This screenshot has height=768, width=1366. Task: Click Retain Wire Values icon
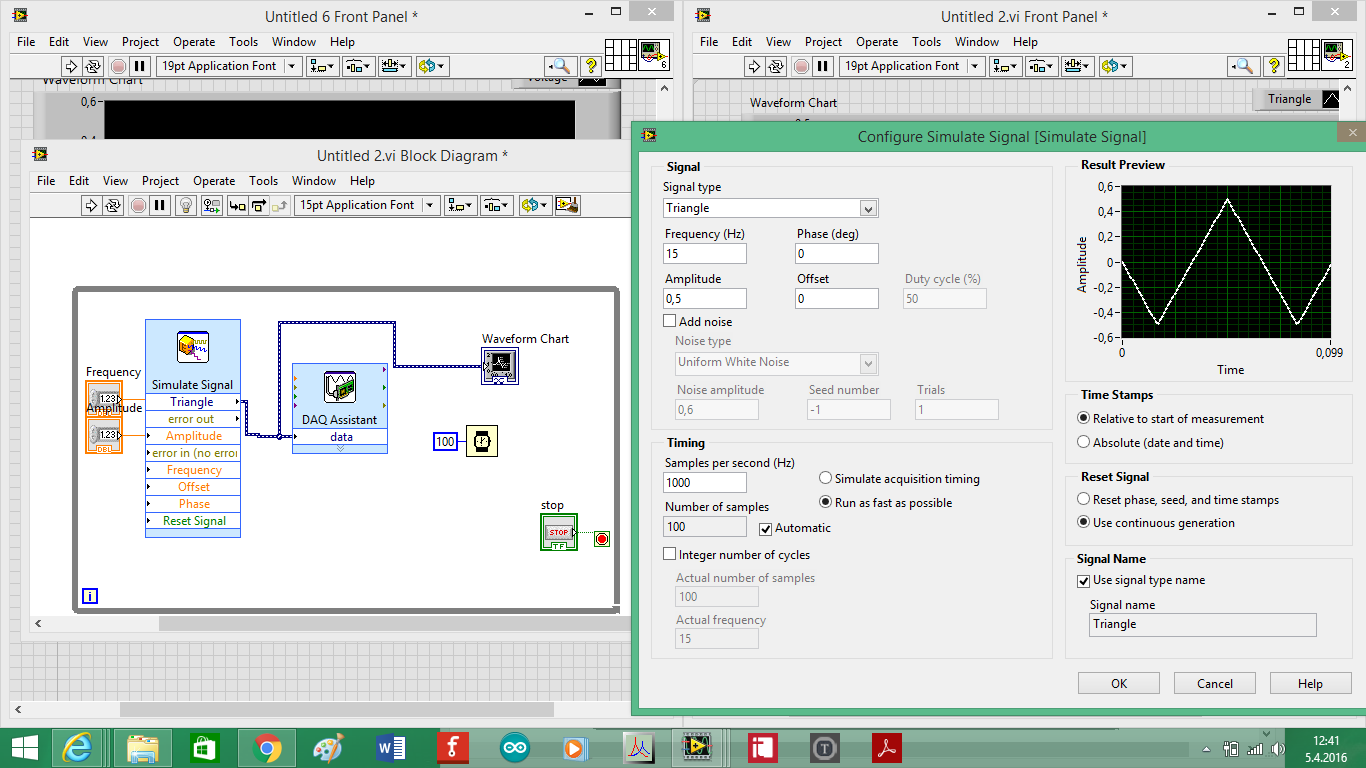(x=211, y=205)
